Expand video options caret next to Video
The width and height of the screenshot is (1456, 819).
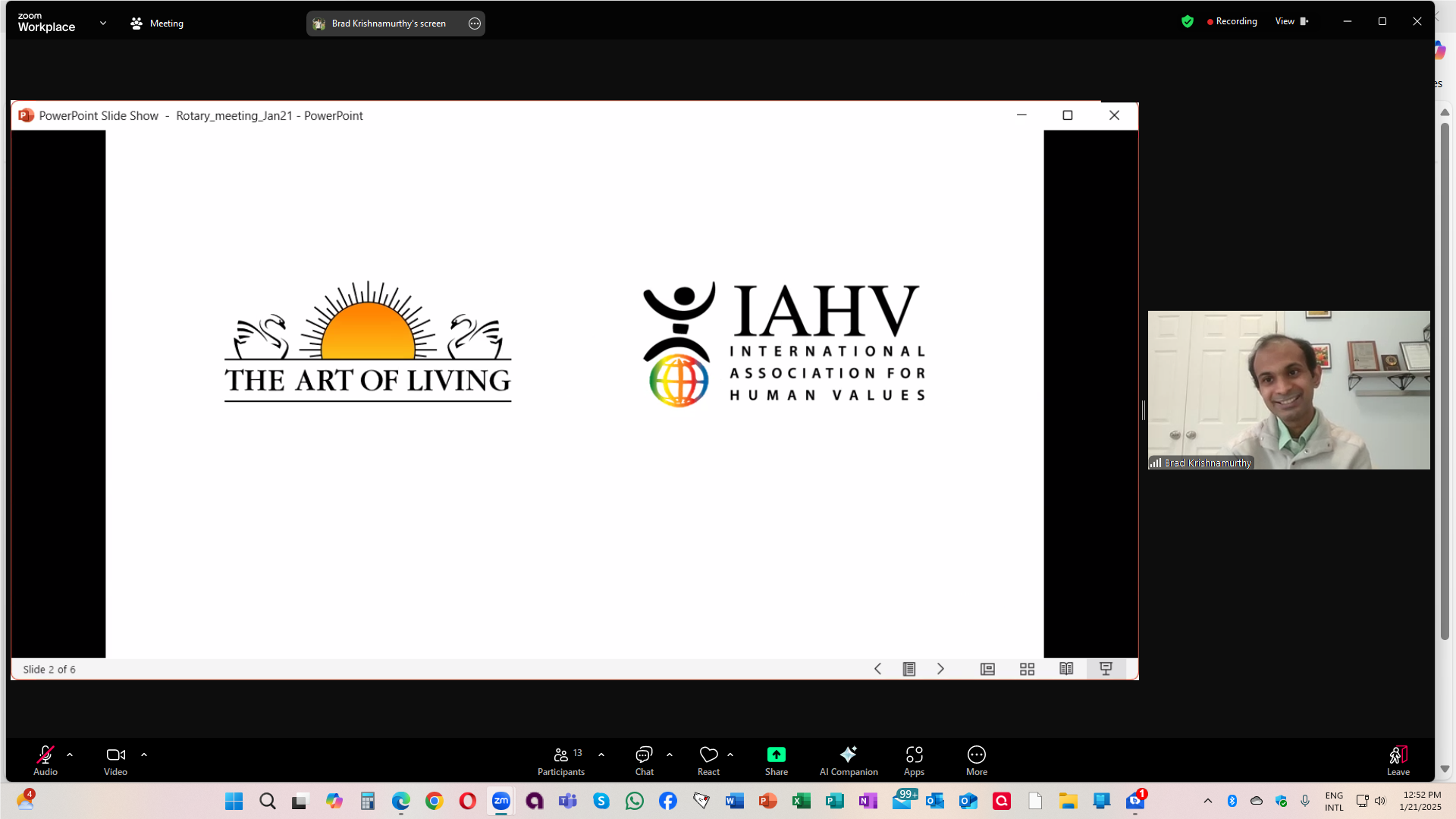[144, 755]
